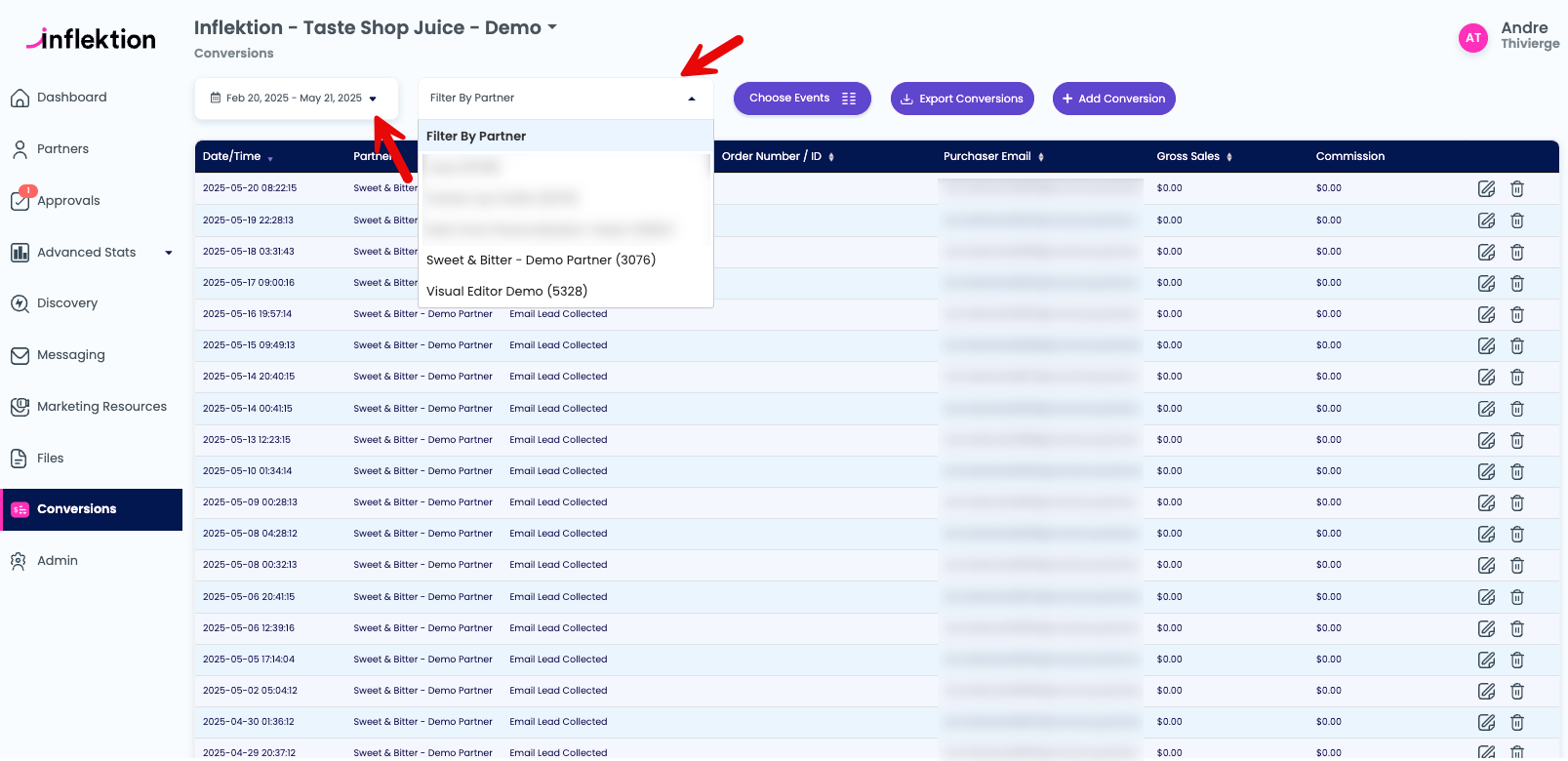The width and height of the screenshot is (1568, 761).
Task: Click Sweet & Bitter partner in 2025-05-08 00:32:13 row
Action: [x=422, y=565]
